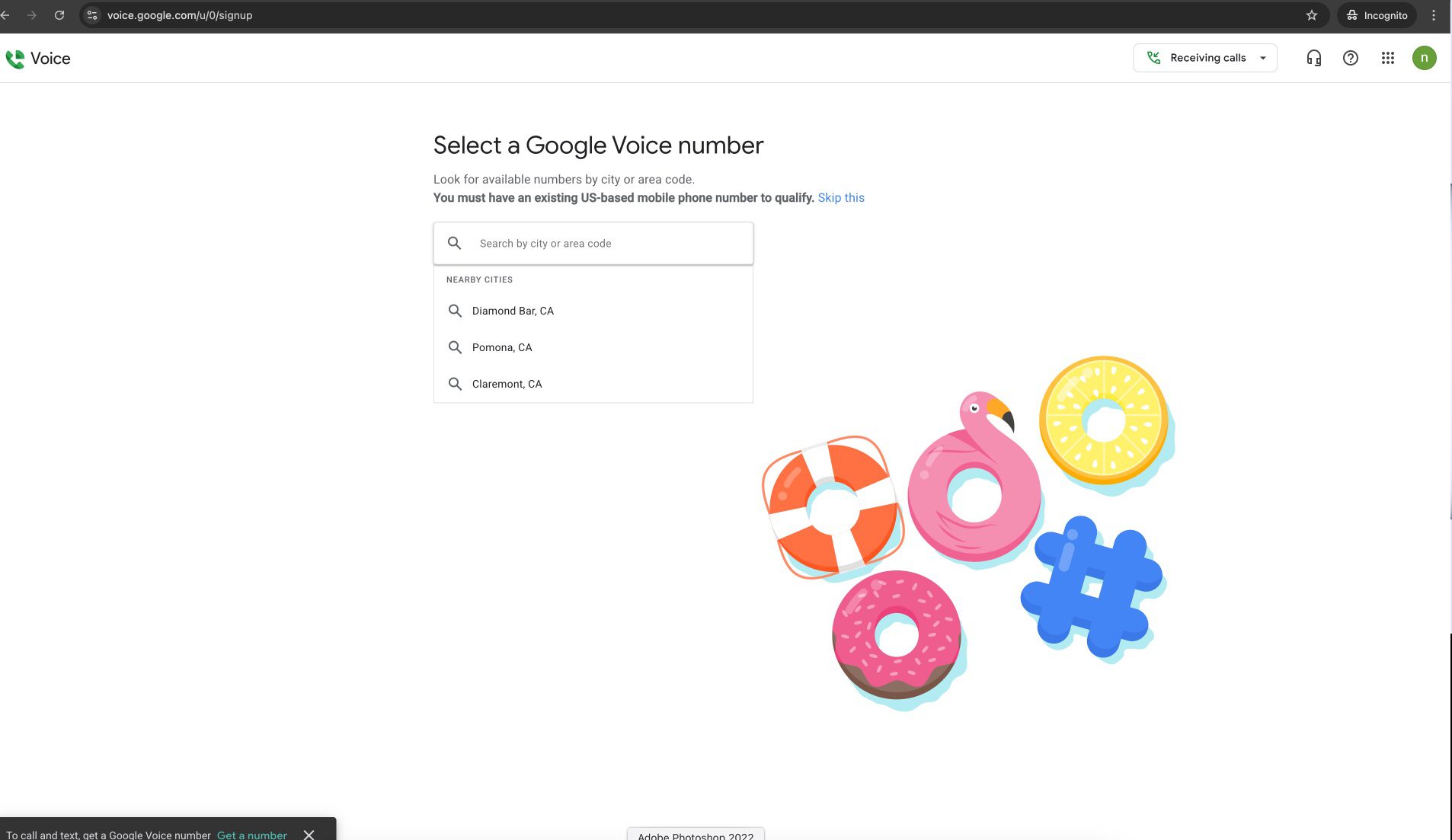Go back to the previous page

coord(5,15)
